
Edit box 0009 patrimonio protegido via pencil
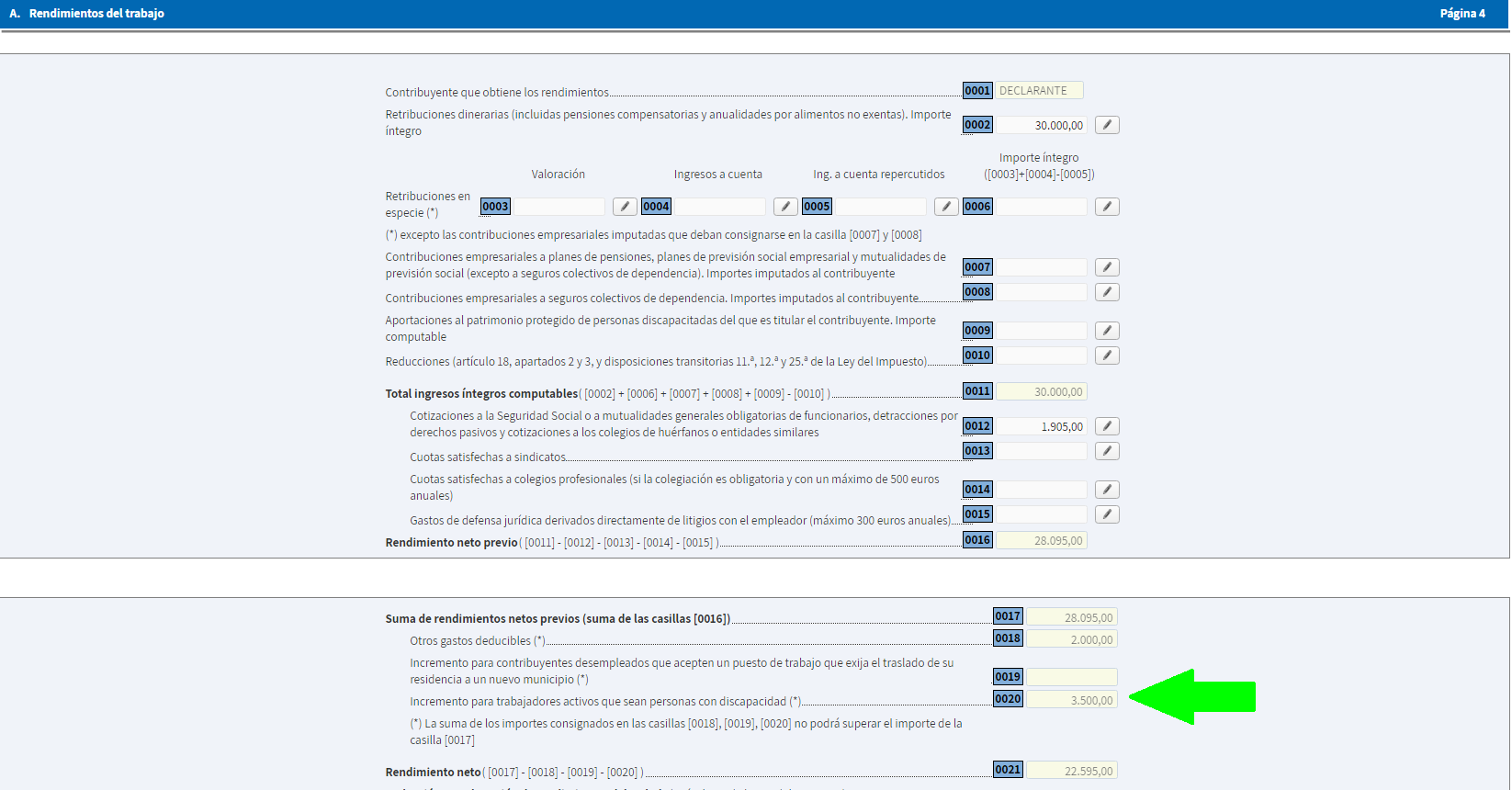(x=1107, y=331)
